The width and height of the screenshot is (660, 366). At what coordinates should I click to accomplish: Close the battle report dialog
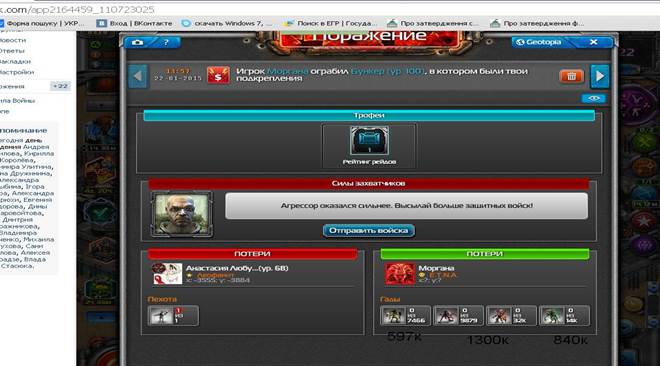click(x=593, y=42)
